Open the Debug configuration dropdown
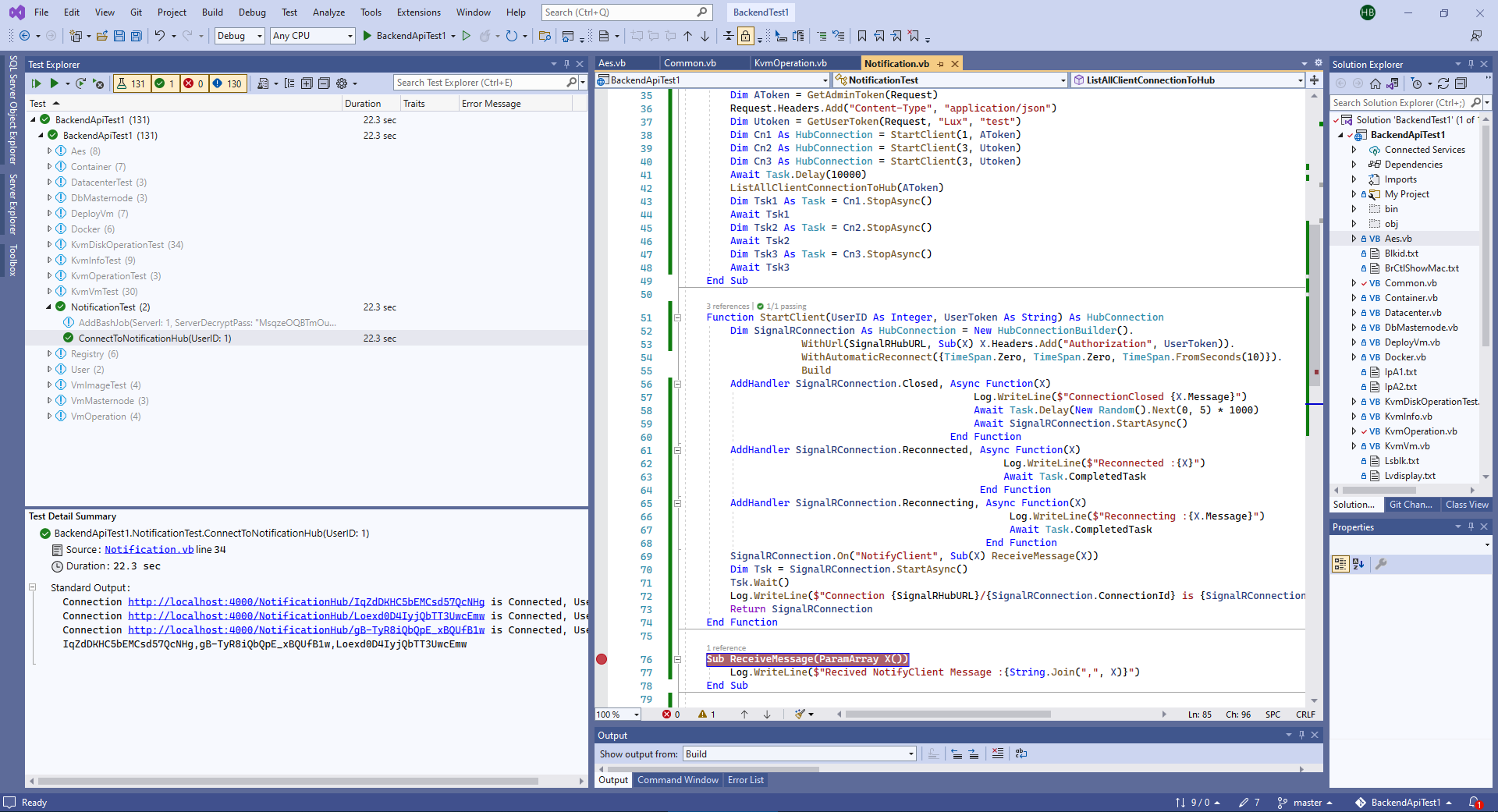This screenshot has height=812, width=1498. pyautogui.click(x=239, y=36)
